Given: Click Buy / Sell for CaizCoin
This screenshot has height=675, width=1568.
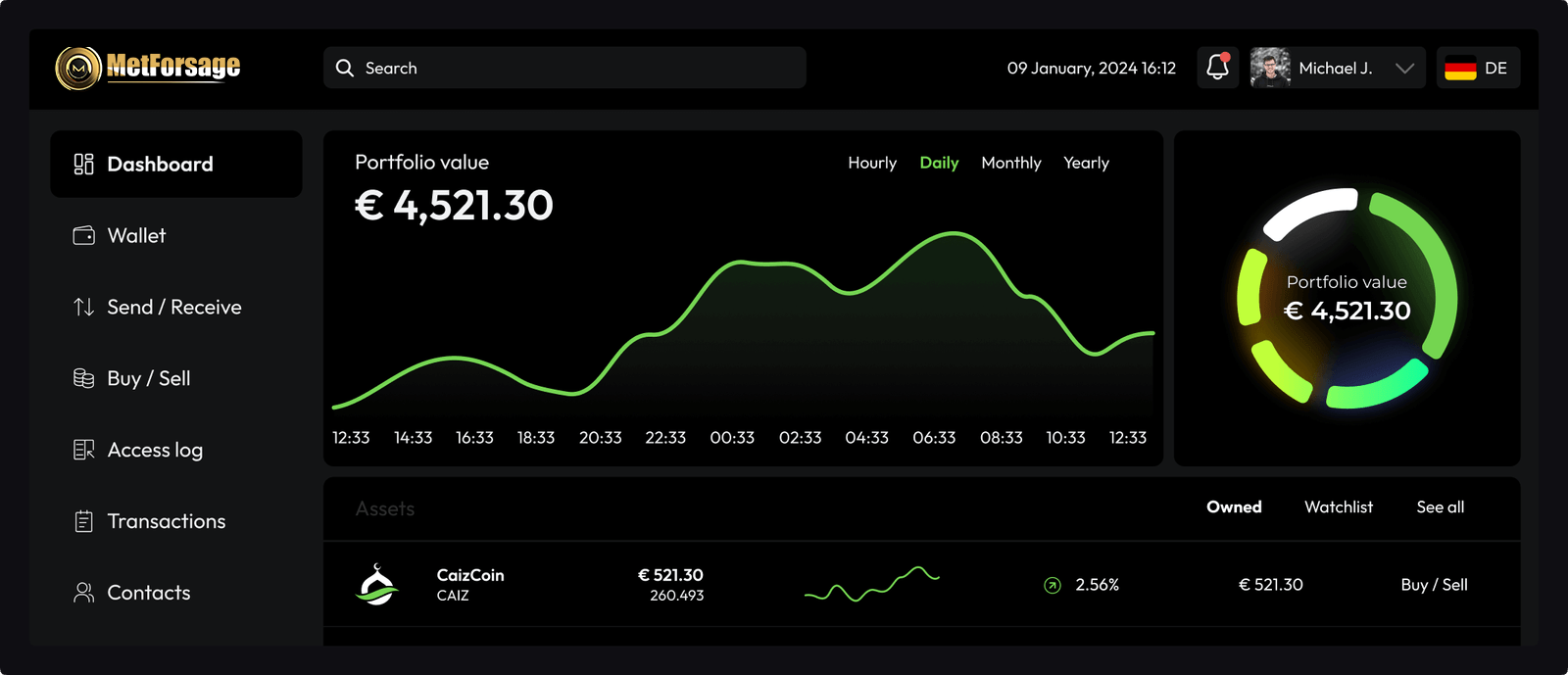Looking at the screenshot, I should click(1434, 585).
